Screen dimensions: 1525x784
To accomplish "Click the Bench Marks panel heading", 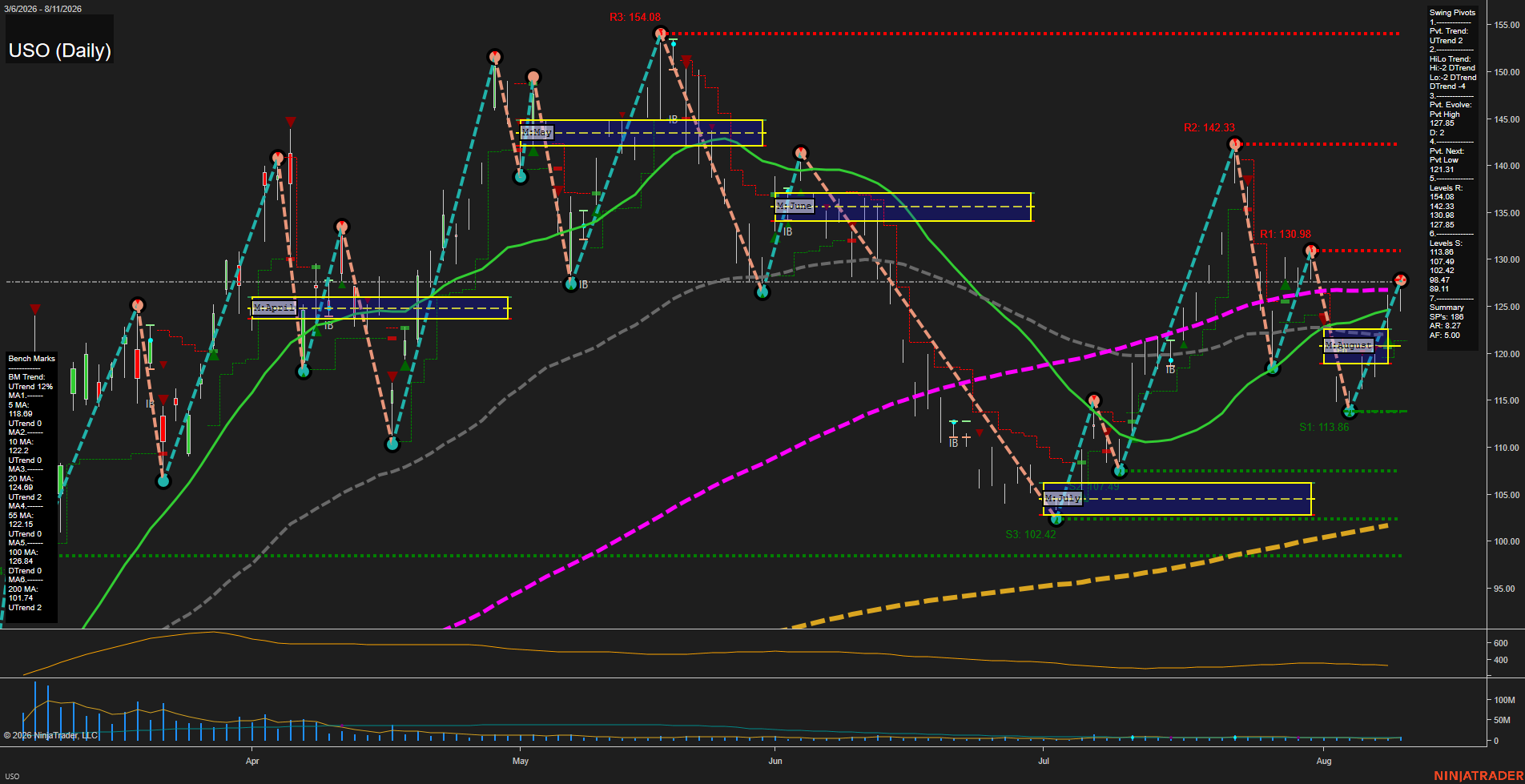I will [32, 359].
